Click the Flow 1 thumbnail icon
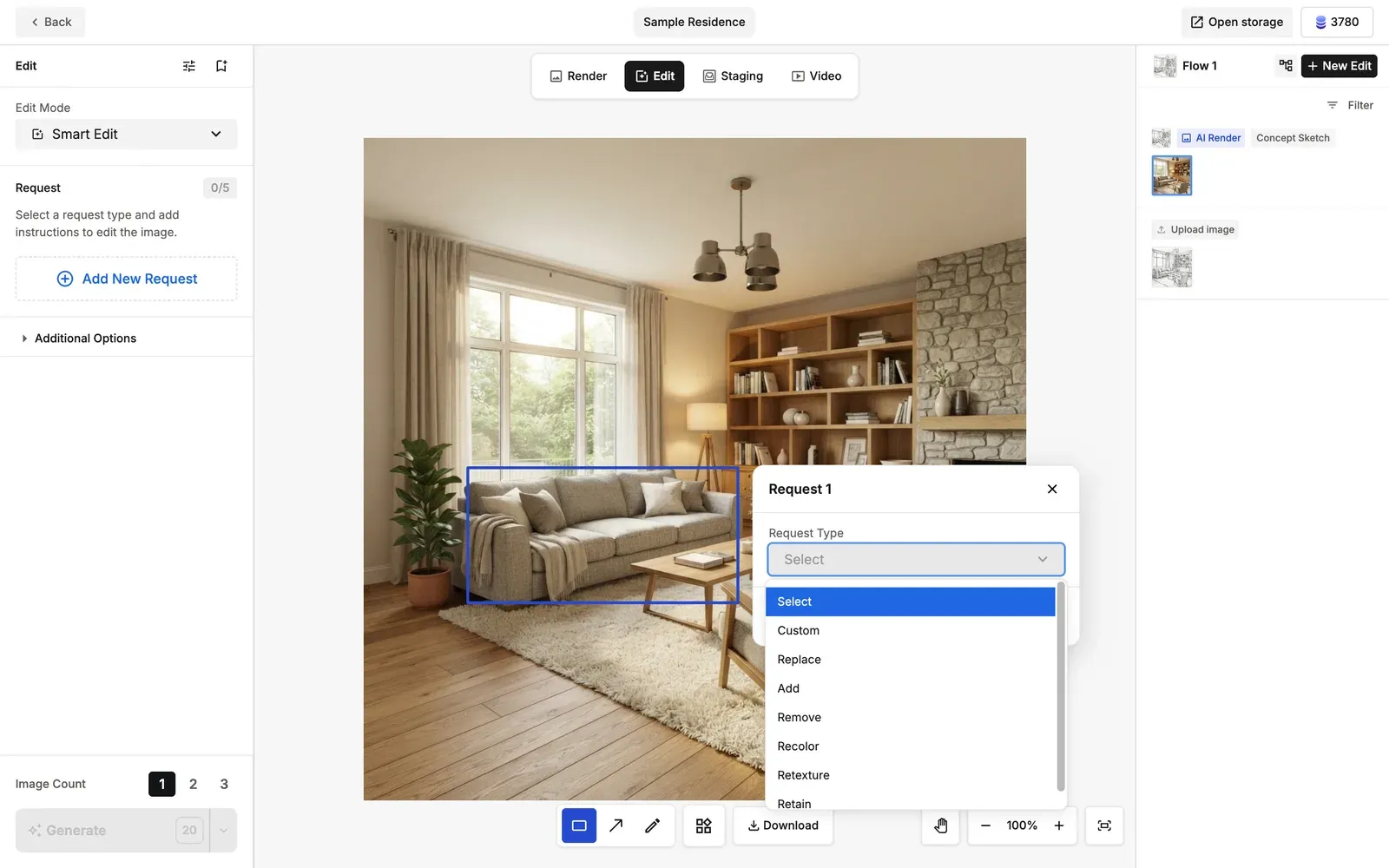Image resolution: width=1389 pixels, height=868 pixels. [x=1164, y=66]
